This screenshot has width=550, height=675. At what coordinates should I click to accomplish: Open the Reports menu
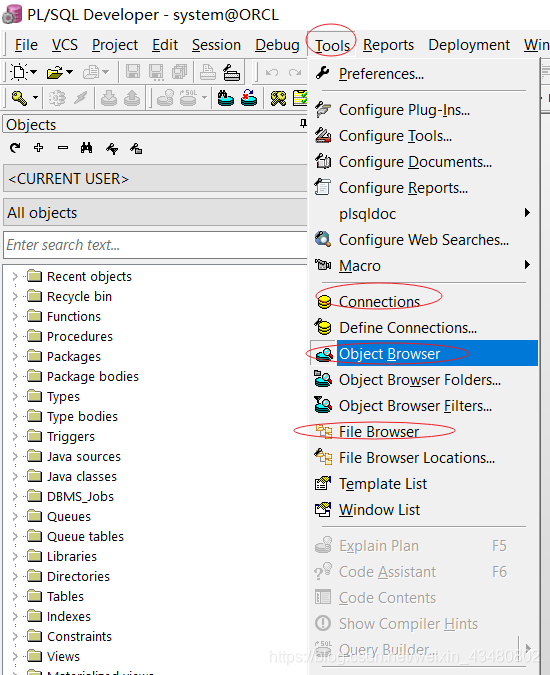pyautogui.click(x=388, y=45)
